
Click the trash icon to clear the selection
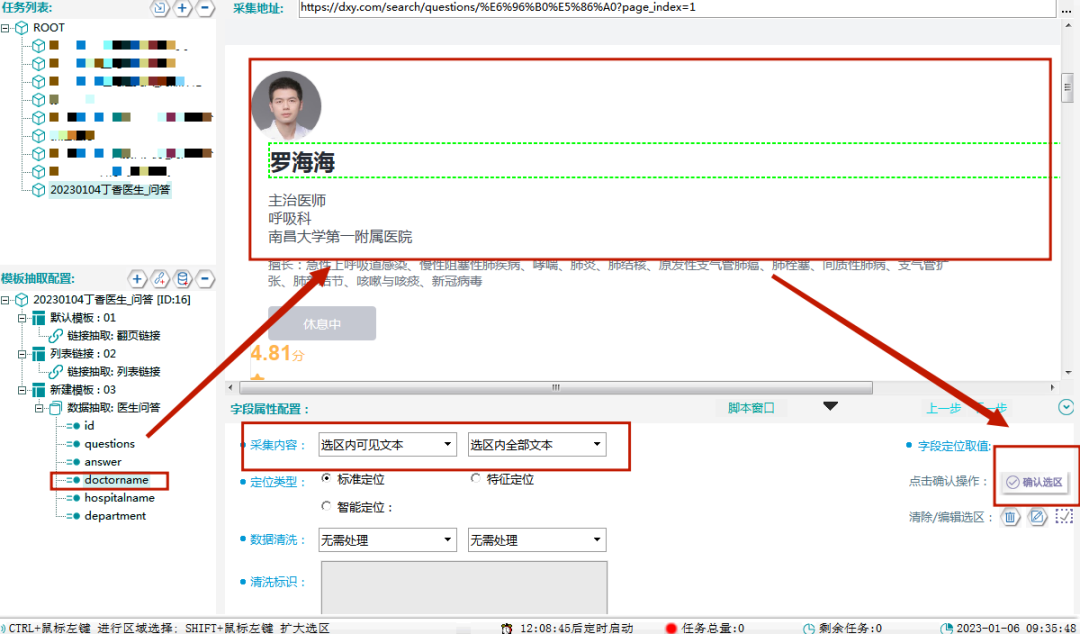point(1010,517)
